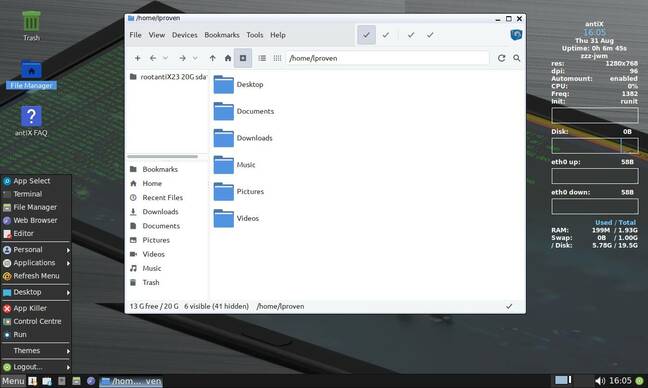Toggle the second checkmark panel button
The width and height of the screenshot is (648, 388).
point(386,35)
